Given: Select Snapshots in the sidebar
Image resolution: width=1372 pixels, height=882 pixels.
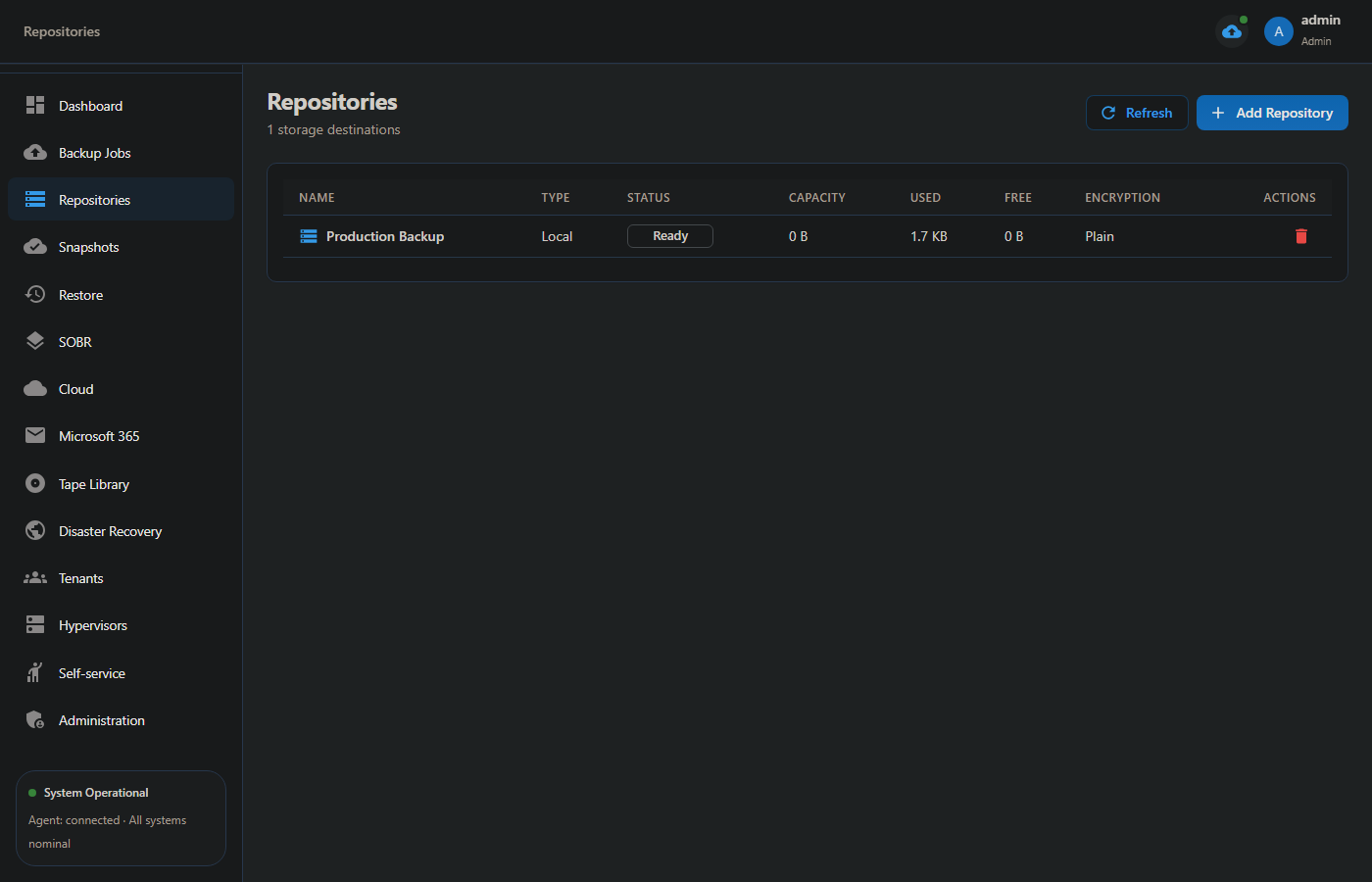Looking at the screenshot, I should 121,246.
